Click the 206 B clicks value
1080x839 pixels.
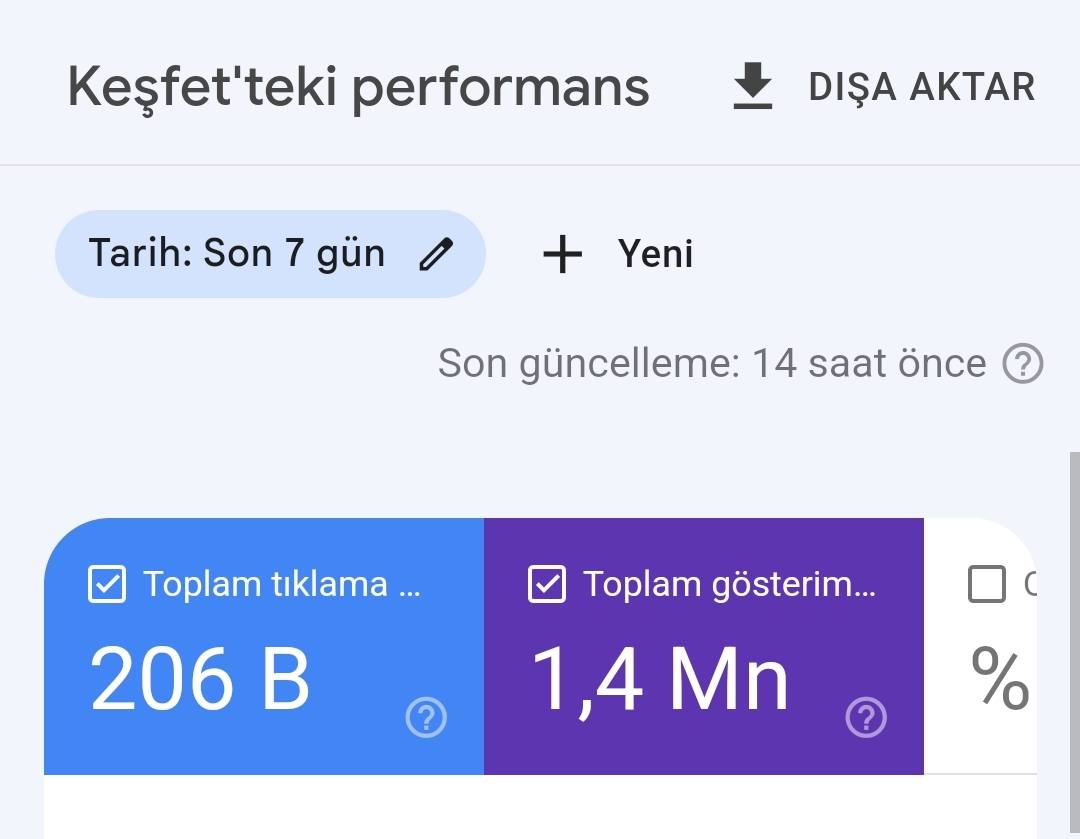tap(200, 679)
